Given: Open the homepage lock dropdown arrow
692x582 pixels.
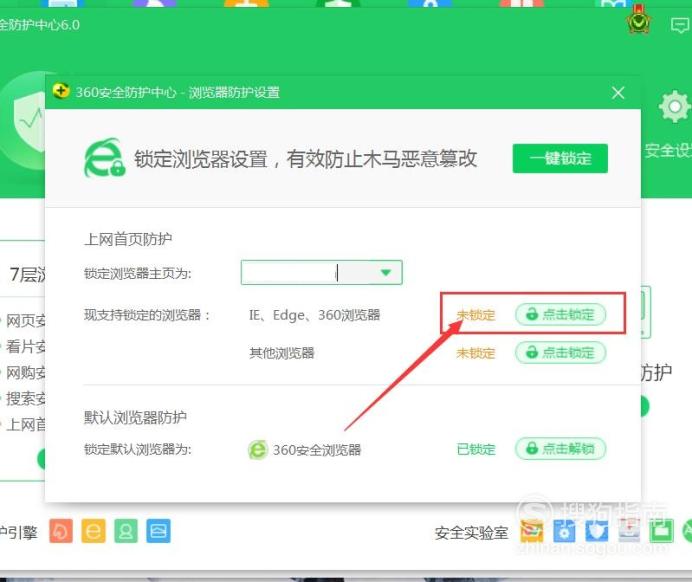Looking at the screenshot, I should click(x=386, y=273).
